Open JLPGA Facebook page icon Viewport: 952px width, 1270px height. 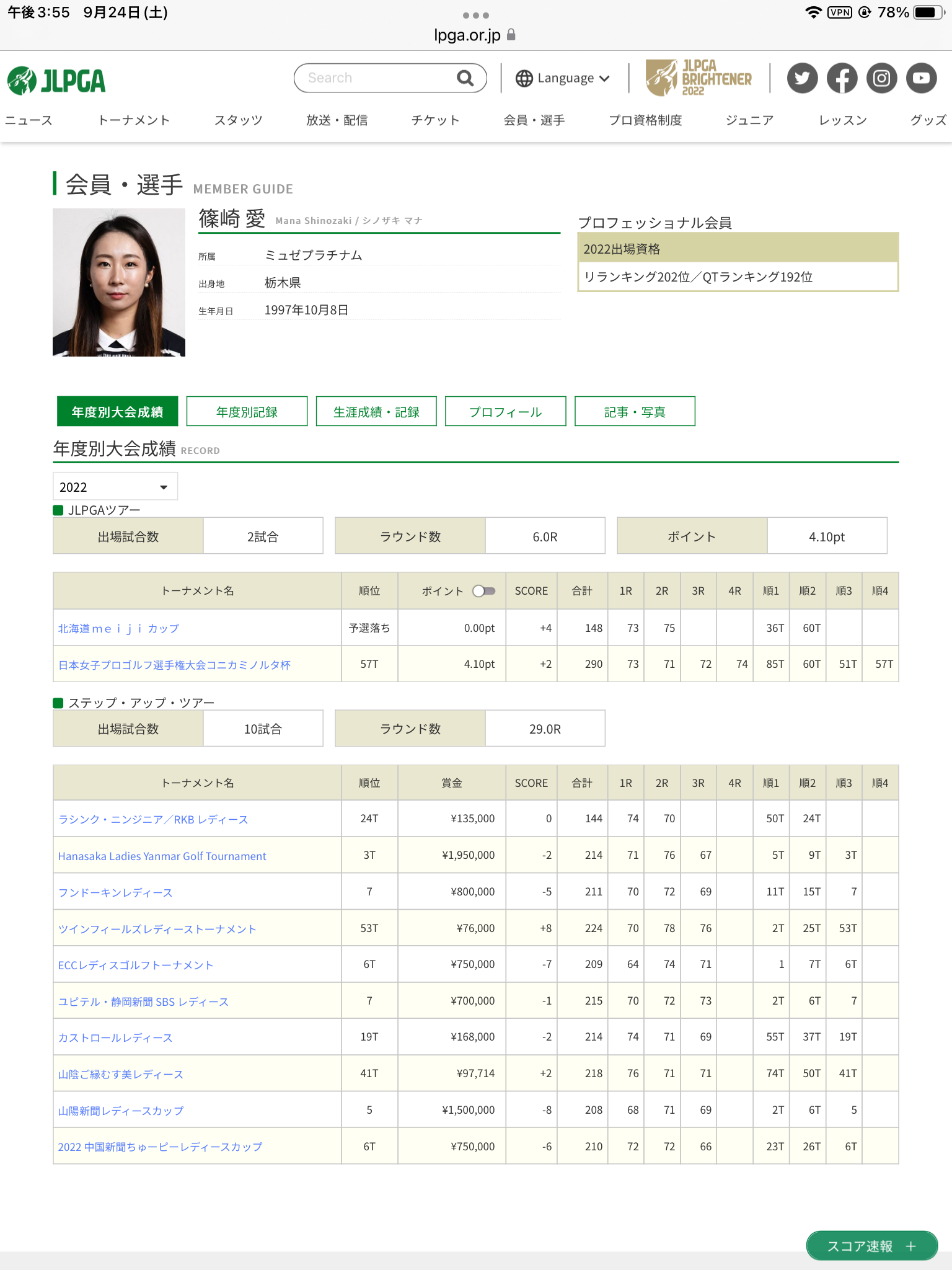(842, 78)
